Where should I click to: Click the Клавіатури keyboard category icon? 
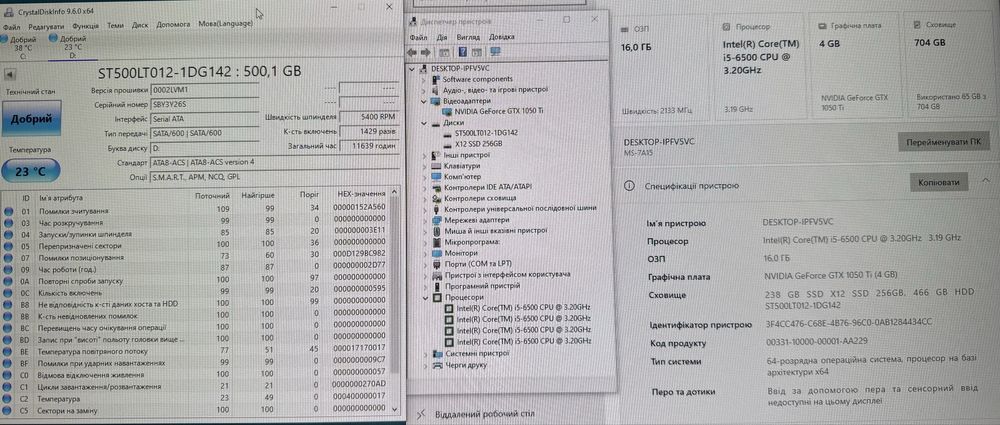pos(436,165)
